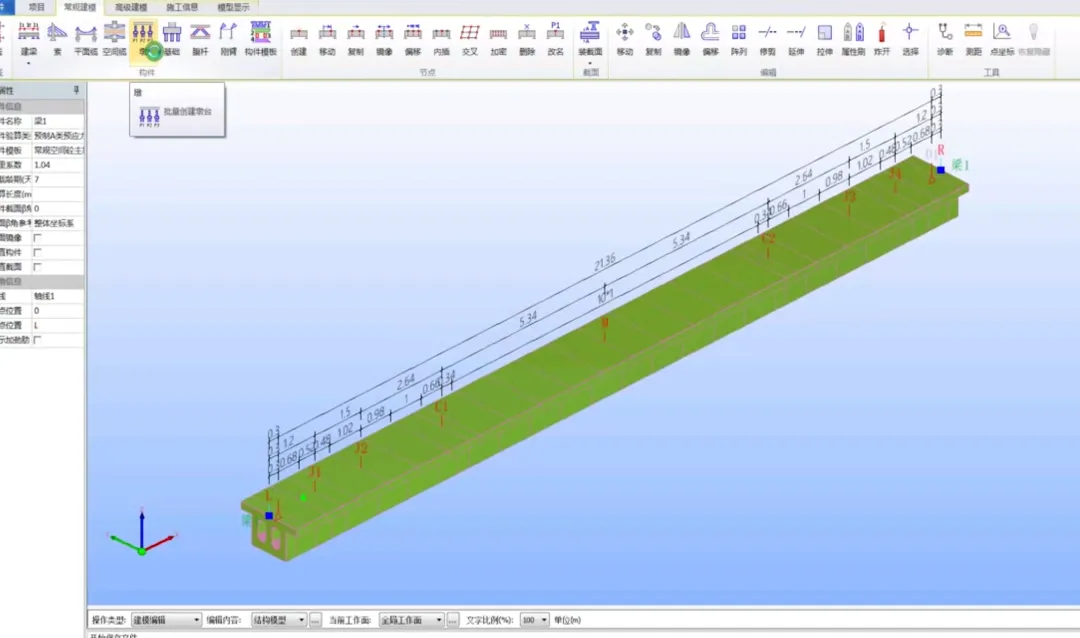Toggle the 截面 checkbox in properties
The image size is (1080, 638).
tap(37, 267)
